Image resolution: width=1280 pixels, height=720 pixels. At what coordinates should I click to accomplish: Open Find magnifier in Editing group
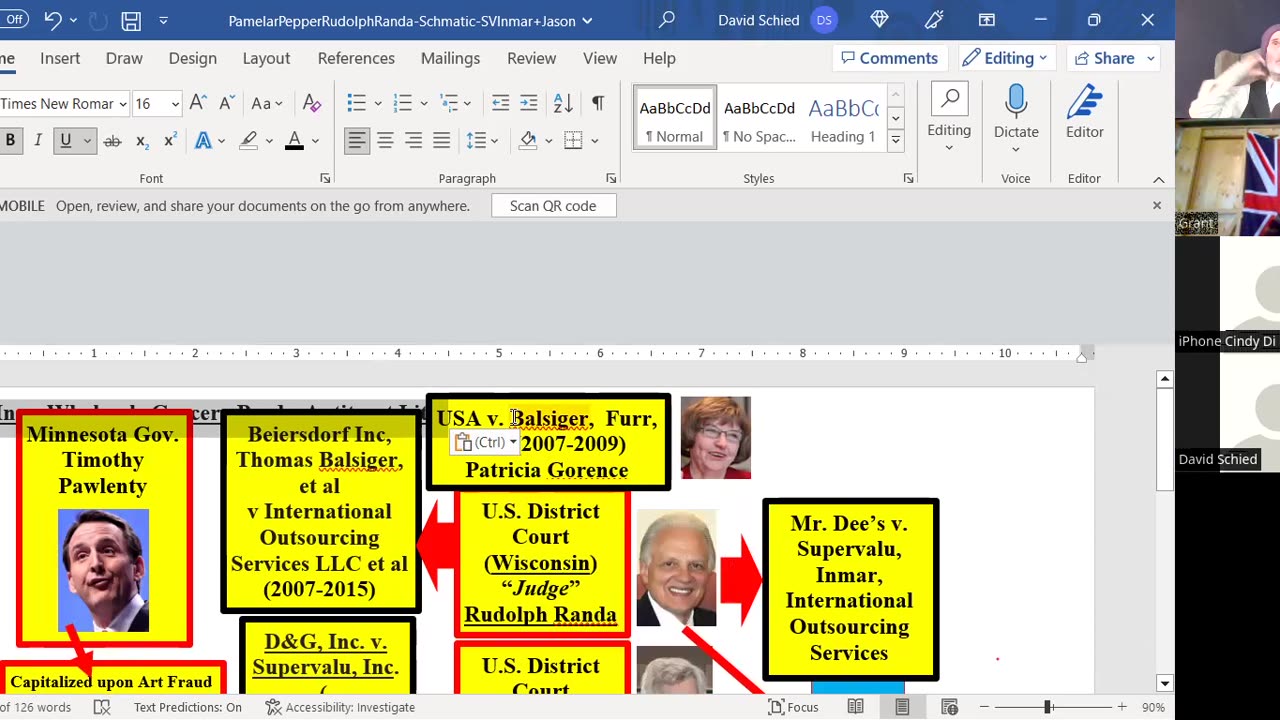[949, 99]
